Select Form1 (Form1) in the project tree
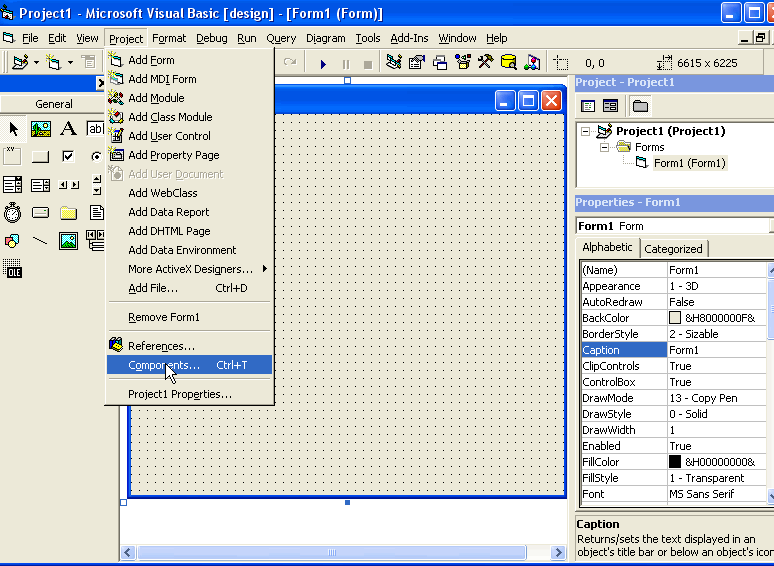This screenshot has height=566, width=774. [x=689, y=163]
